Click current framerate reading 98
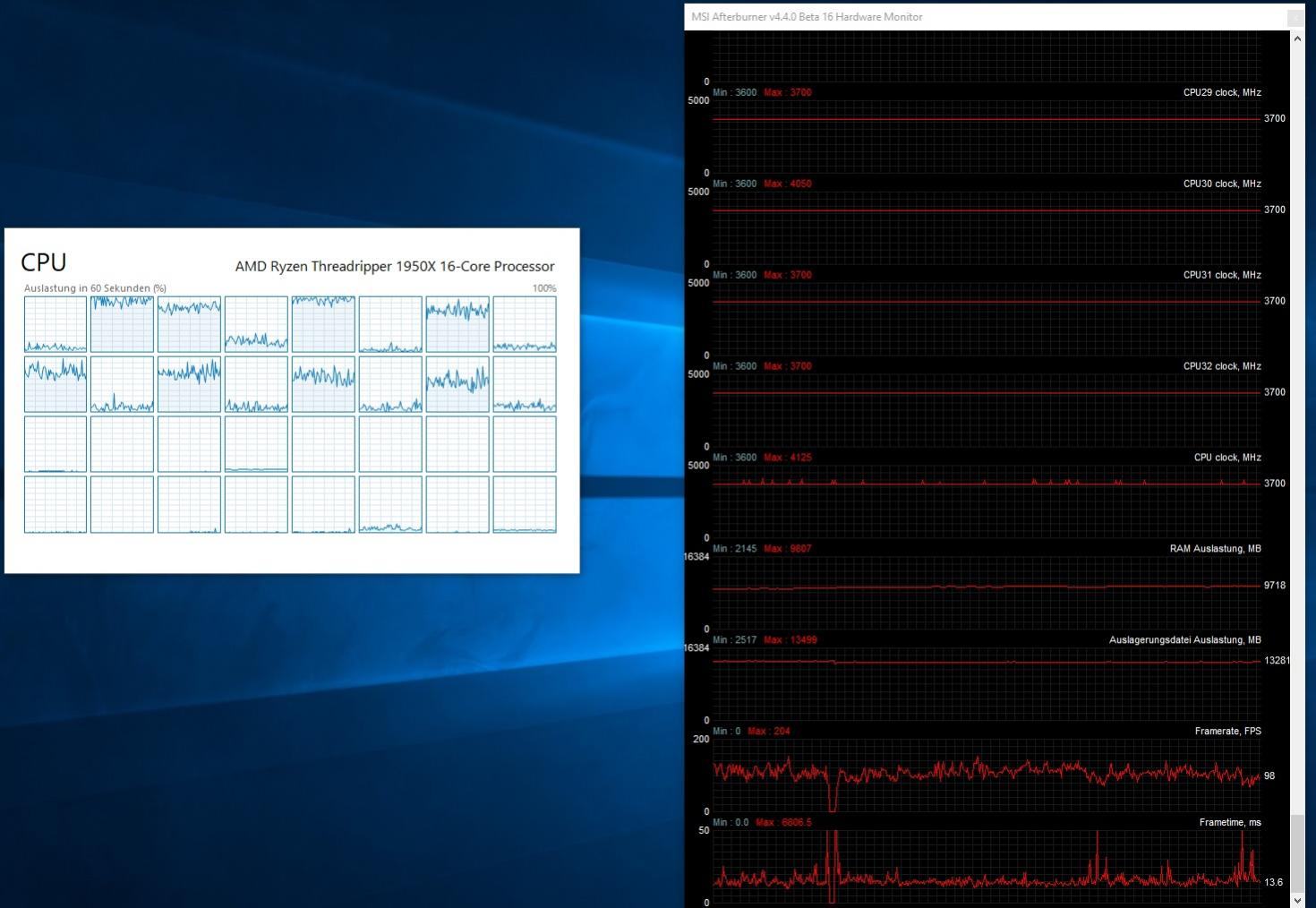The image size is (1316, 908). click(x=1269, y=776)
